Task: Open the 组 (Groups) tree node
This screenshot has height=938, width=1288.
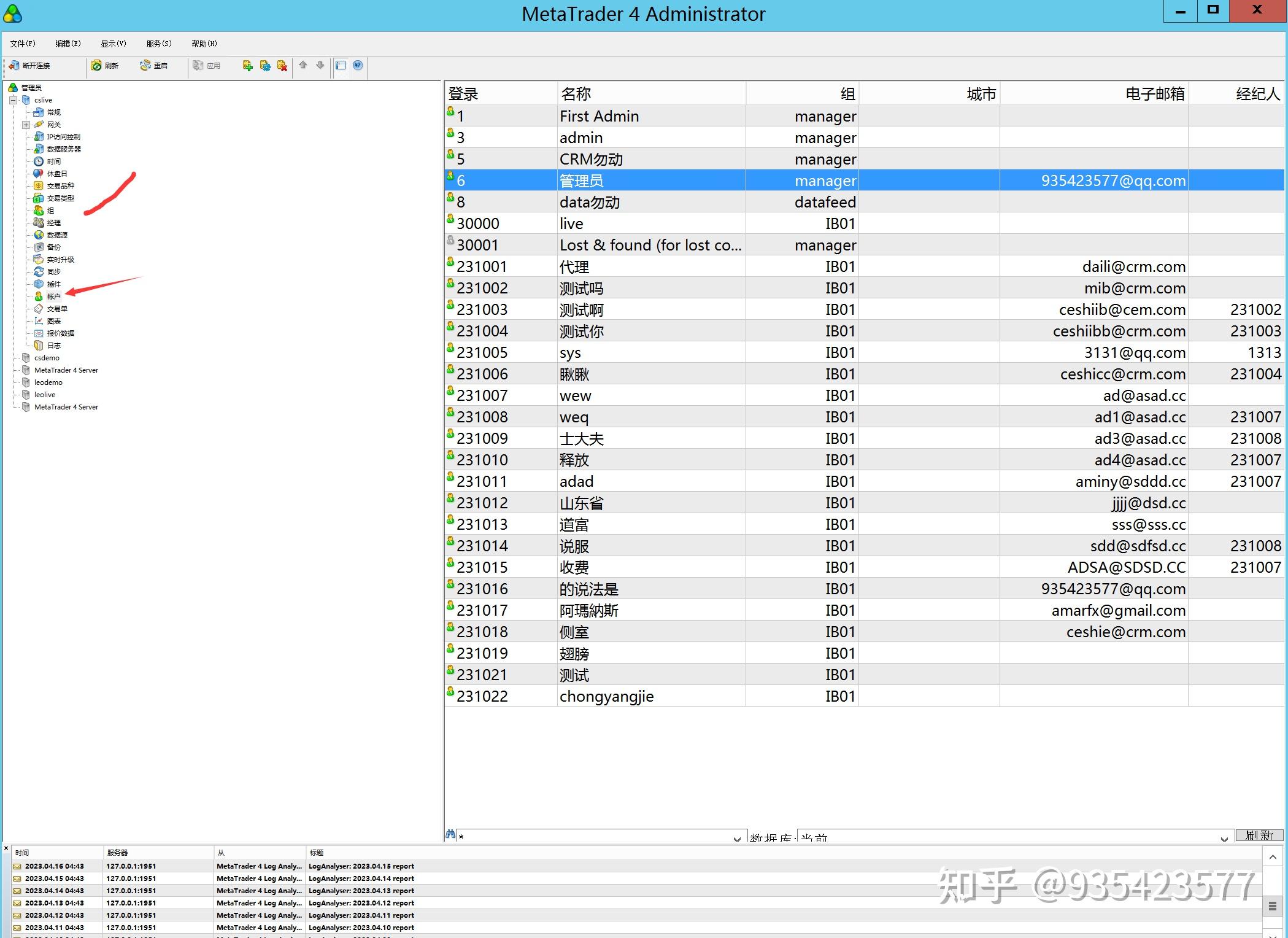Action: click(50, 211)
